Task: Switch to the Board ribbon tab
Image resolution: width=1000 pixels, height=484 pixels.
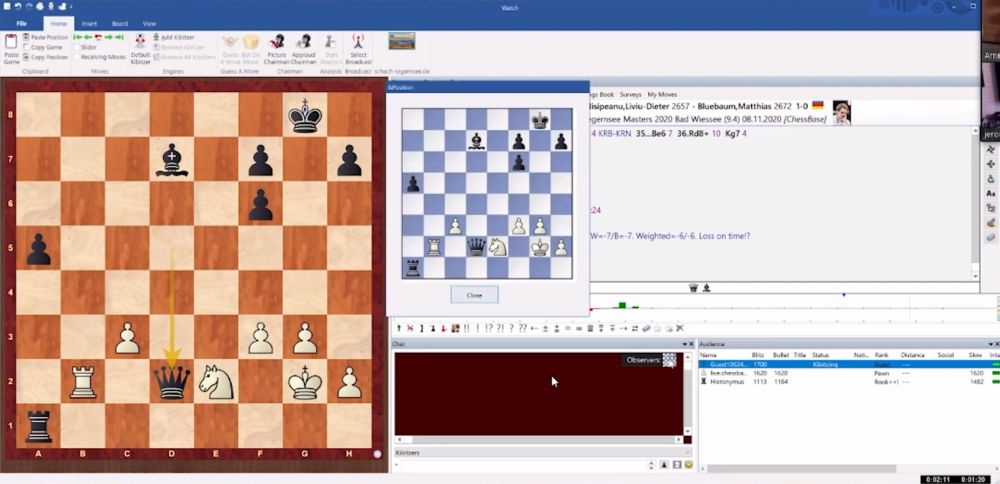Action: tap(119, 22)
